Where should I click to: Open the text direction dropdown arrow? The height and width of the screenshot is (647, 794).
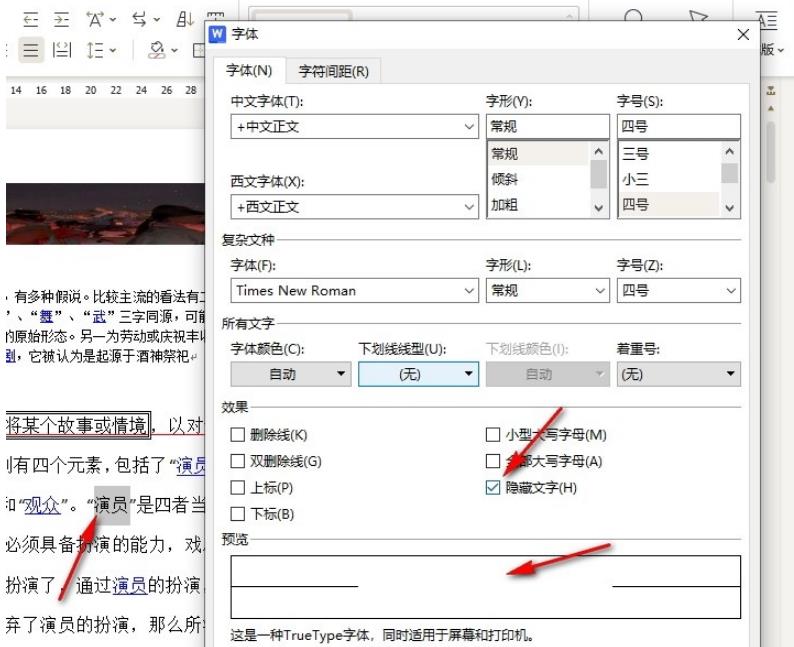click(x=157, y=20)
